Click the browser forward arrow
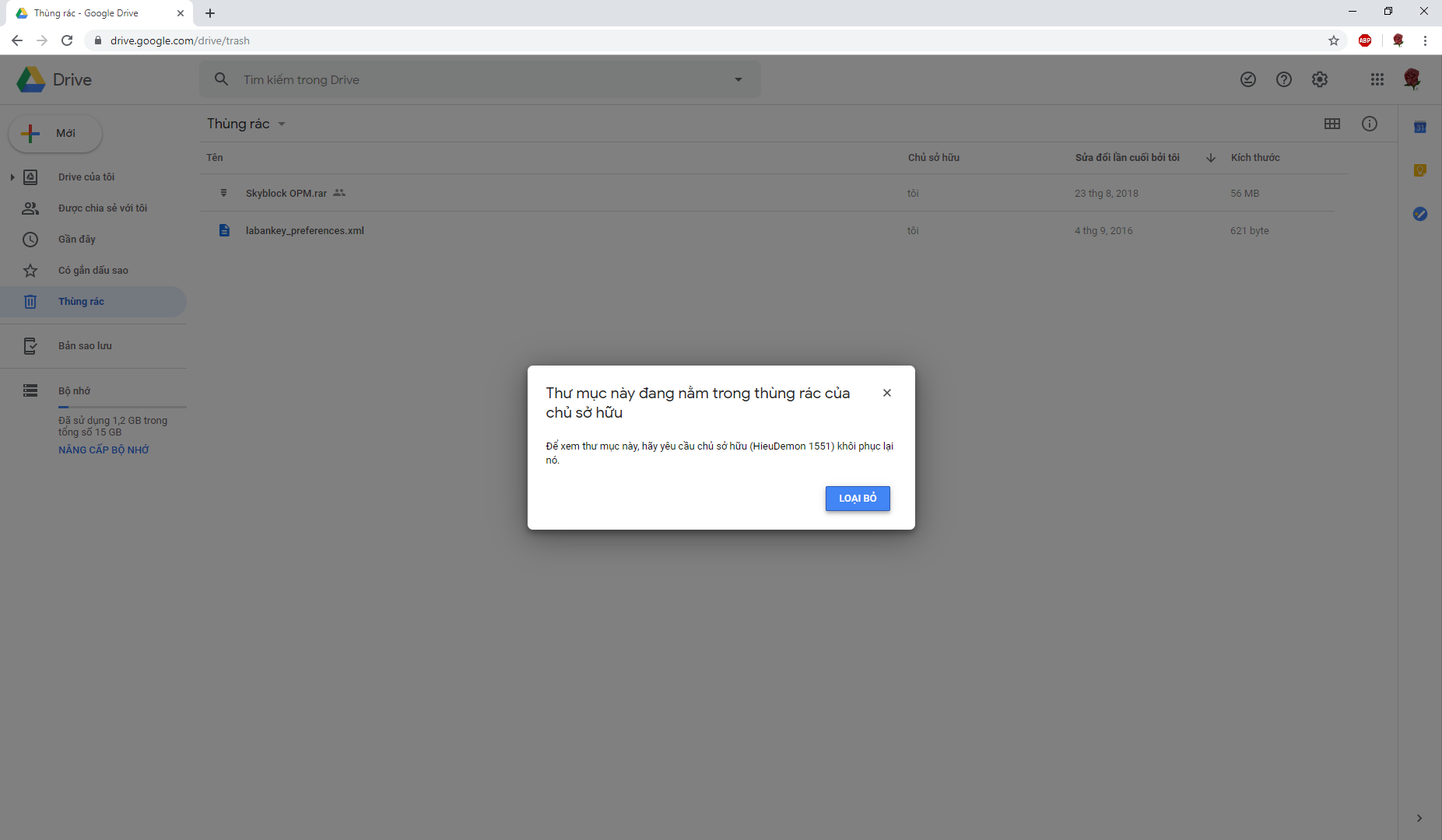This screenshot has width=1442, height=840. point(42,40)
